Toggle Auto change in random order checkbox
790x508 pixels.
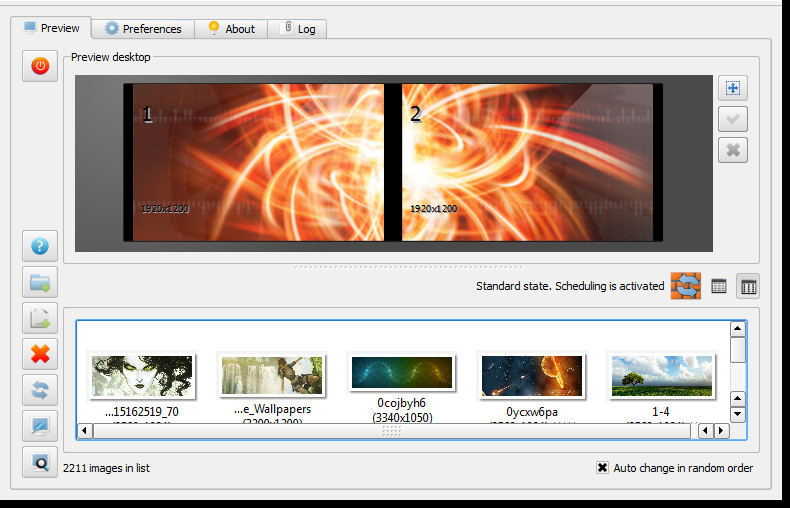pyautogui.click(x=602, y=468)
